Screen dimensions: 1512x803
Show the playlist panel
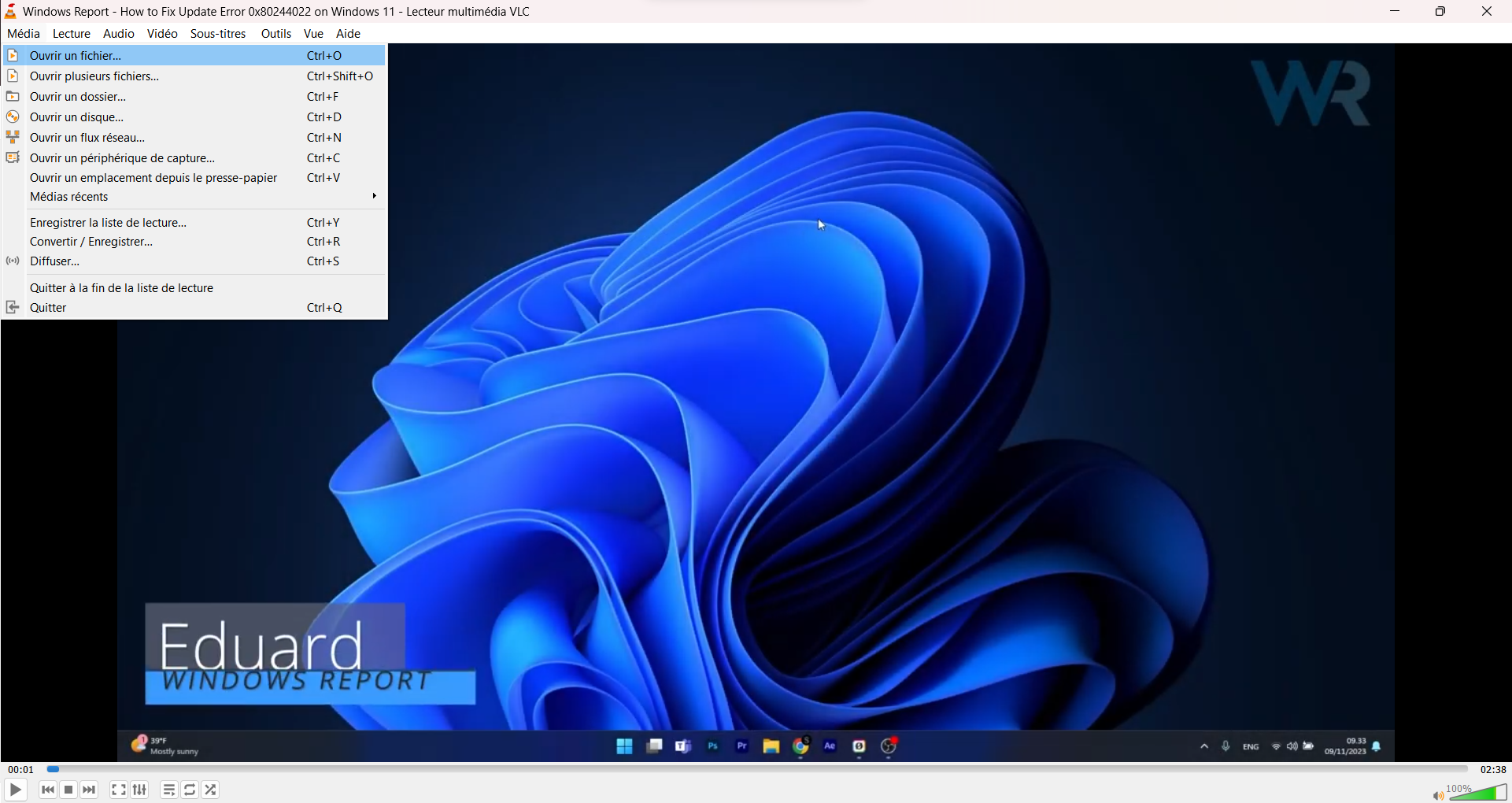pos(169,790)
